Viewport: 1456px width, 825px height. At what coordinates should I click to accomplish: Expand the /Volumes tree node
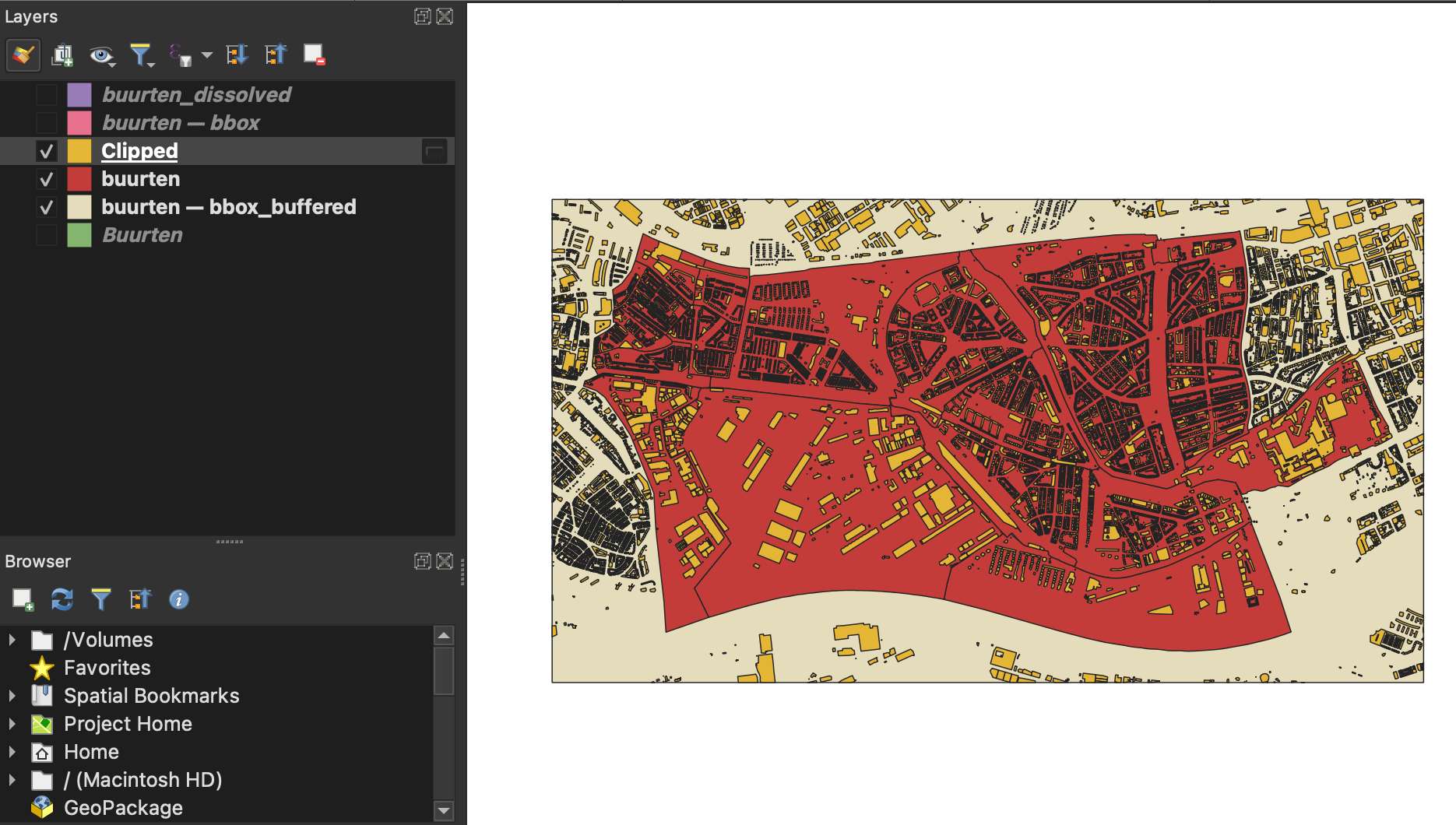click(x=12, y=640)
